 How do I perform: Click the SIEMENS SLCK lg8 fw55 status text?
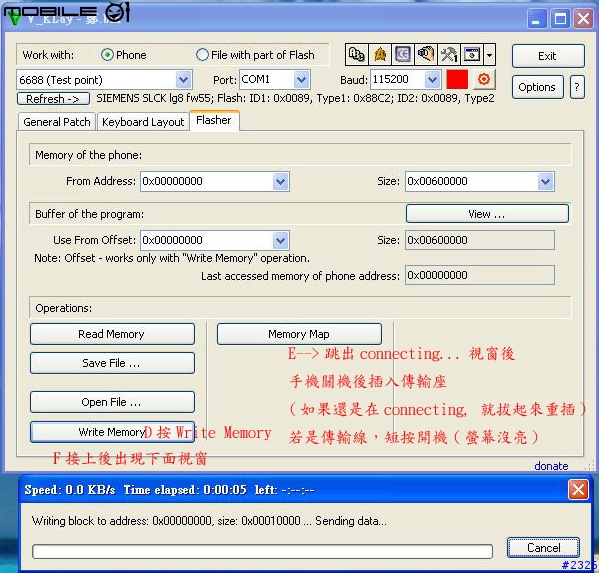pyautogui.click(x=295, y=99)
